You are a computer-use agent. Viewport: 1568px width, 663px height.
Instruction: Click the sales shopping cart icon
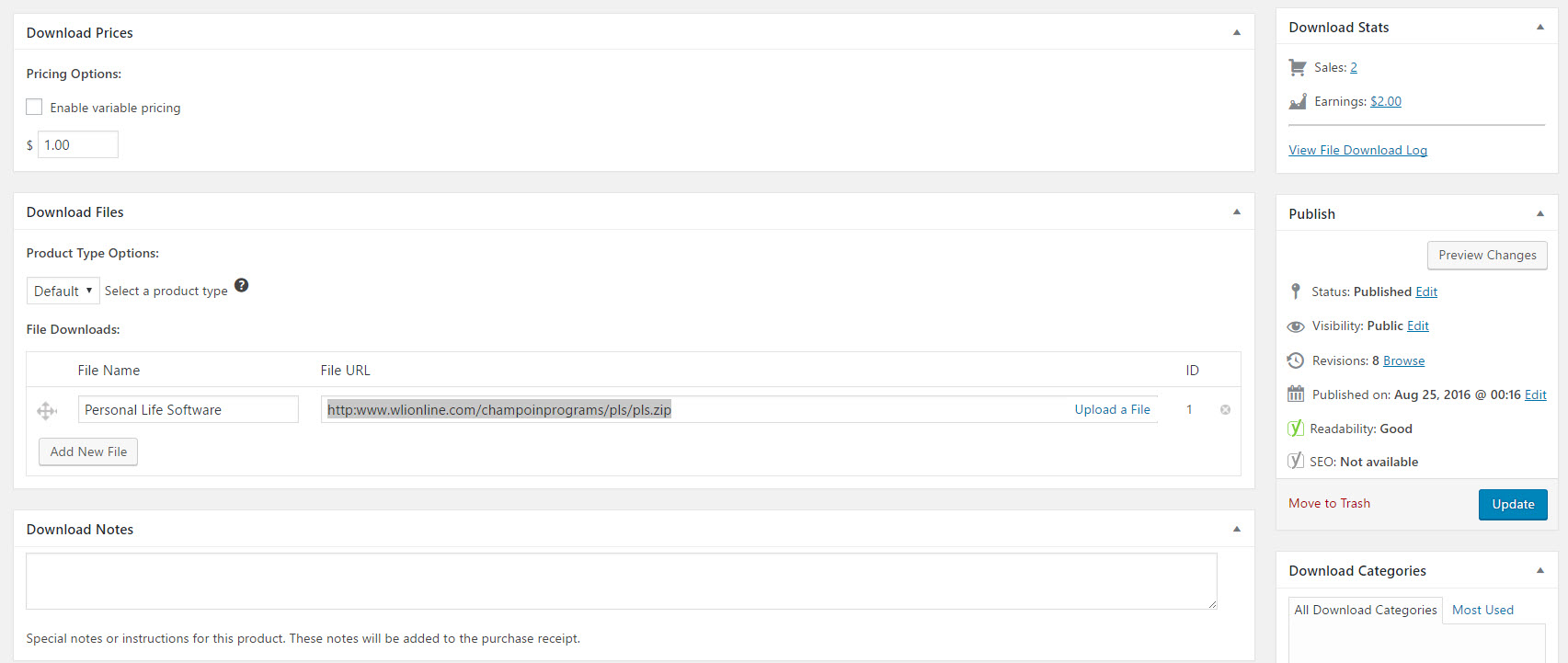pos(1298,67)
